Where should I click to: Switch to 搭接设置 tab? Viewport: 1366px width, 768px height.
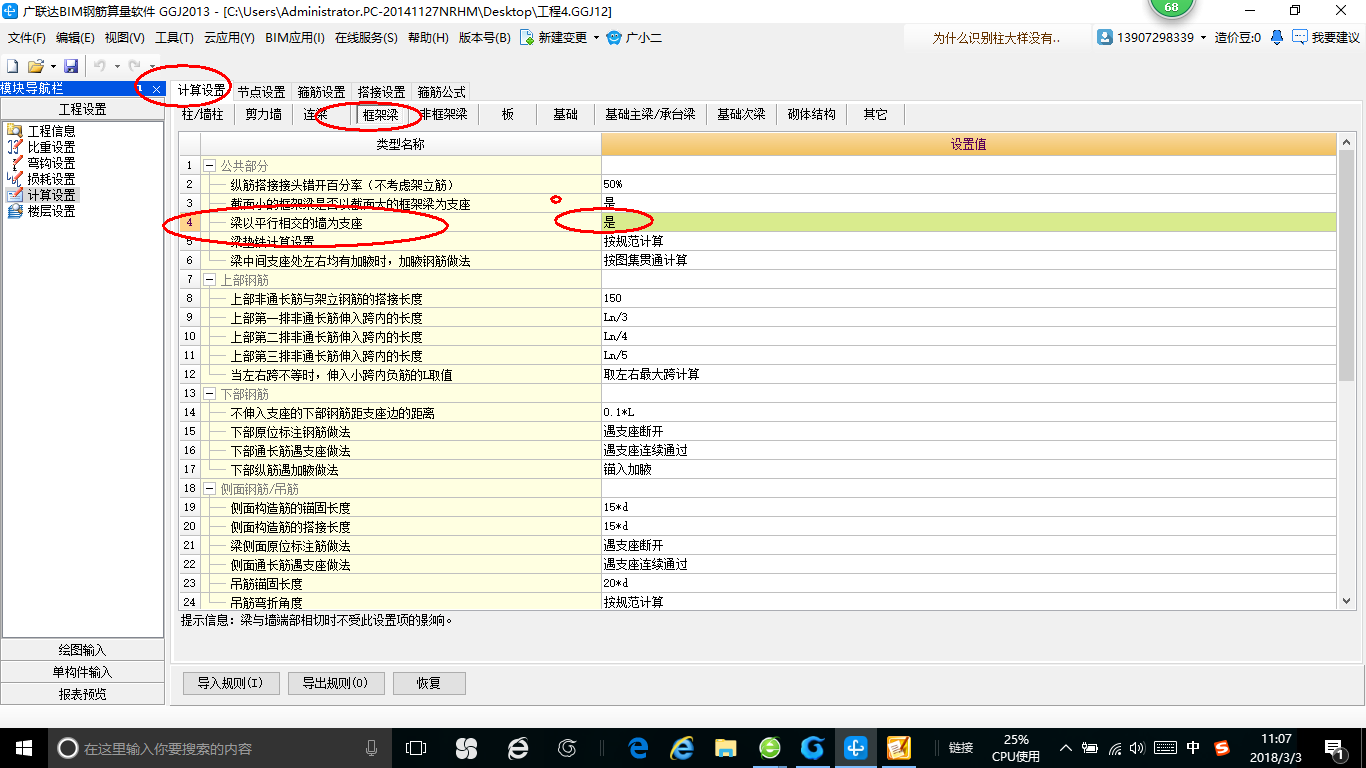coord(382,91)
